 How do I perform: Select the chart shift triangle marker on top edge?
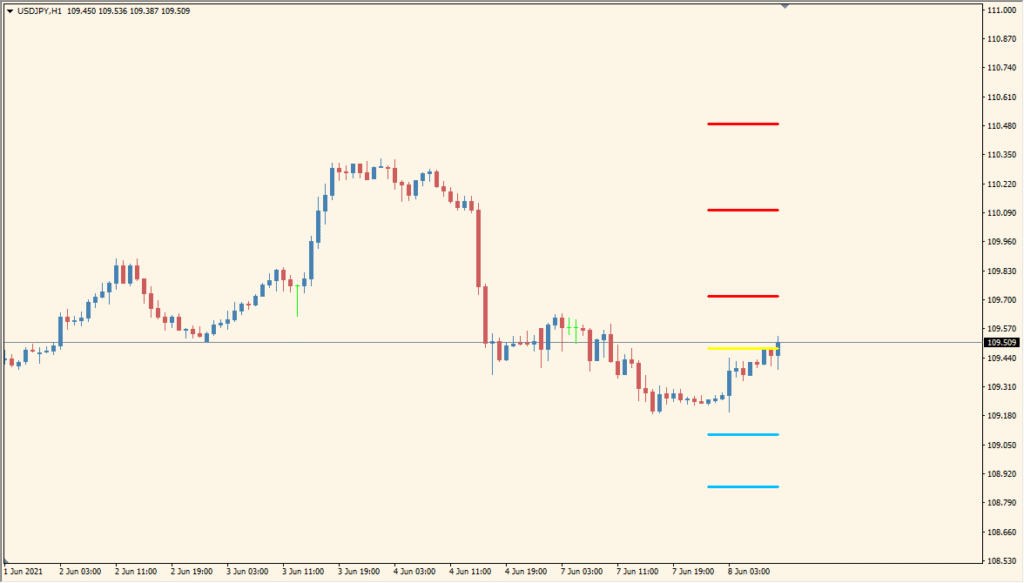click(x=785, y=6)
